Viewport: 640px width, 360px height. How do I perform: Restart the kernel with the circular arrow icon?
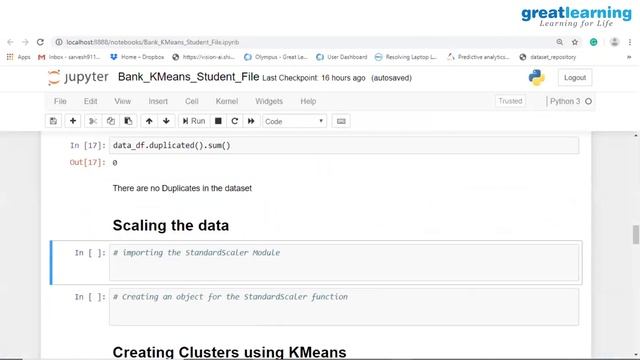(235, 121)
